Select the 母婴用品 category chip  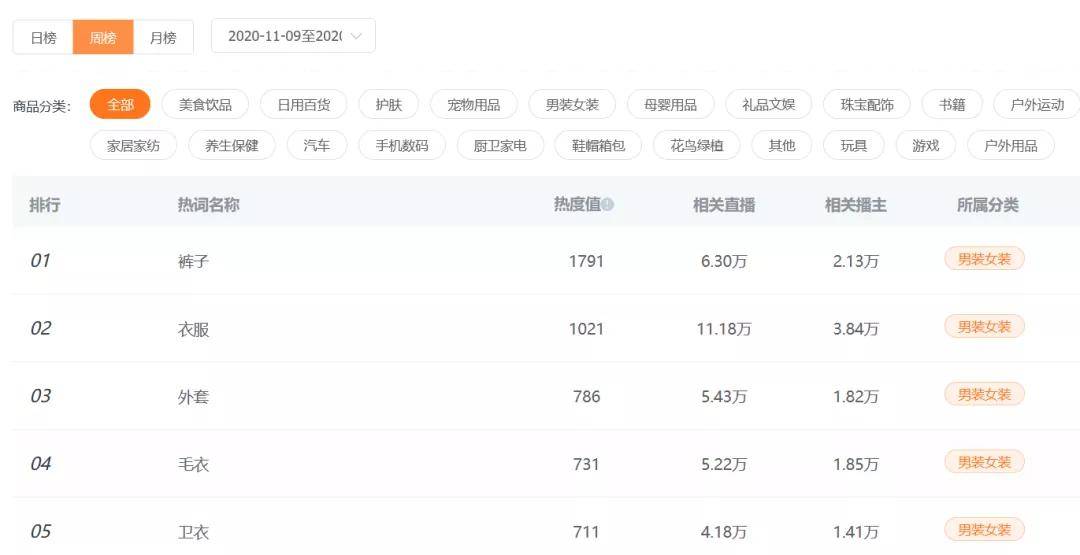[670, 104]
